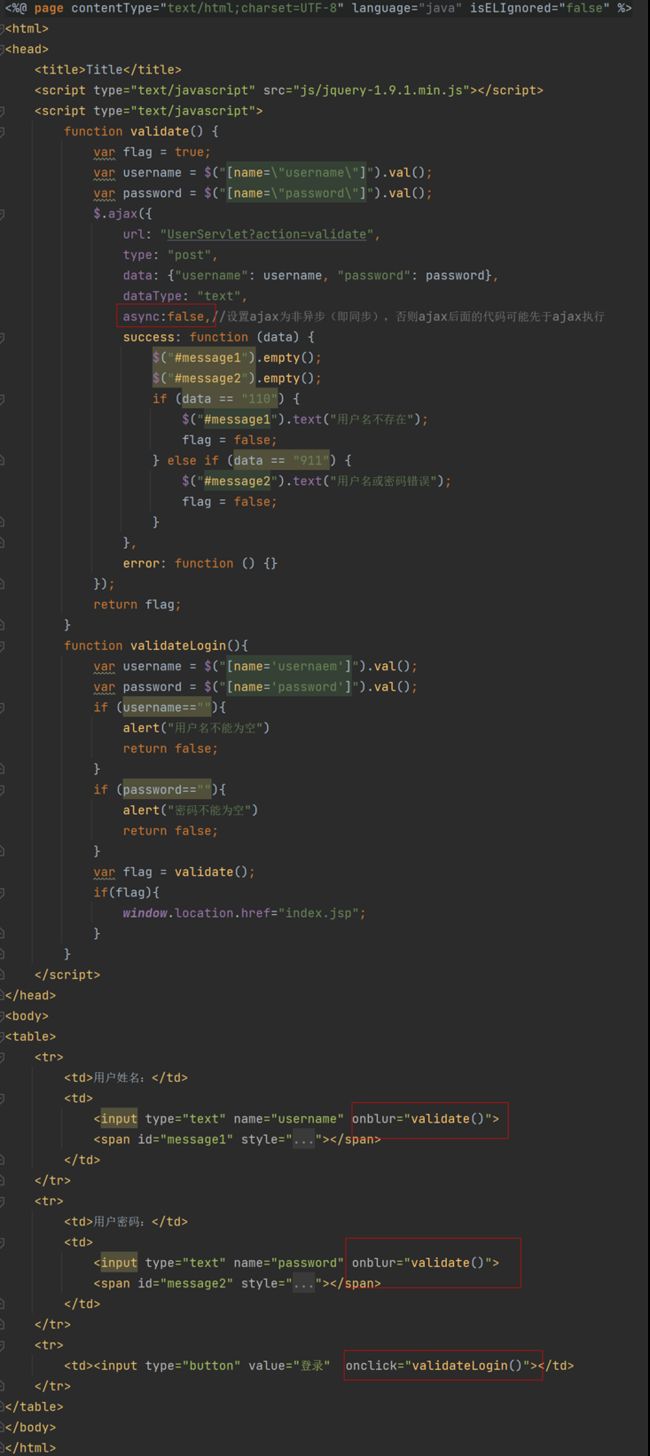
Task: Click error: function () {} line
Action: coord(200,563)
